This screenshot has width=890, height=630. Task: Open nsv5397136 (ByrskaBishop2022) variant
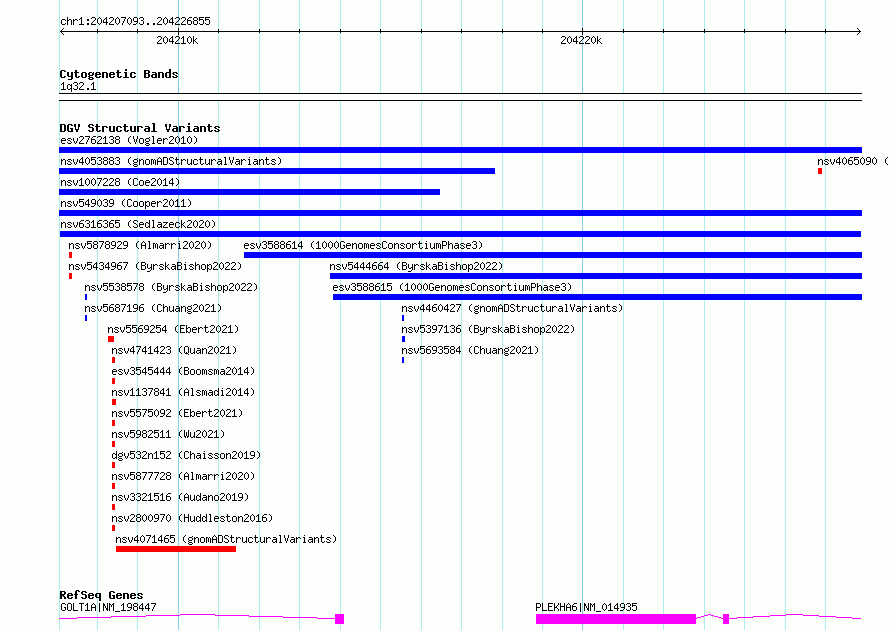coord(488,329)
